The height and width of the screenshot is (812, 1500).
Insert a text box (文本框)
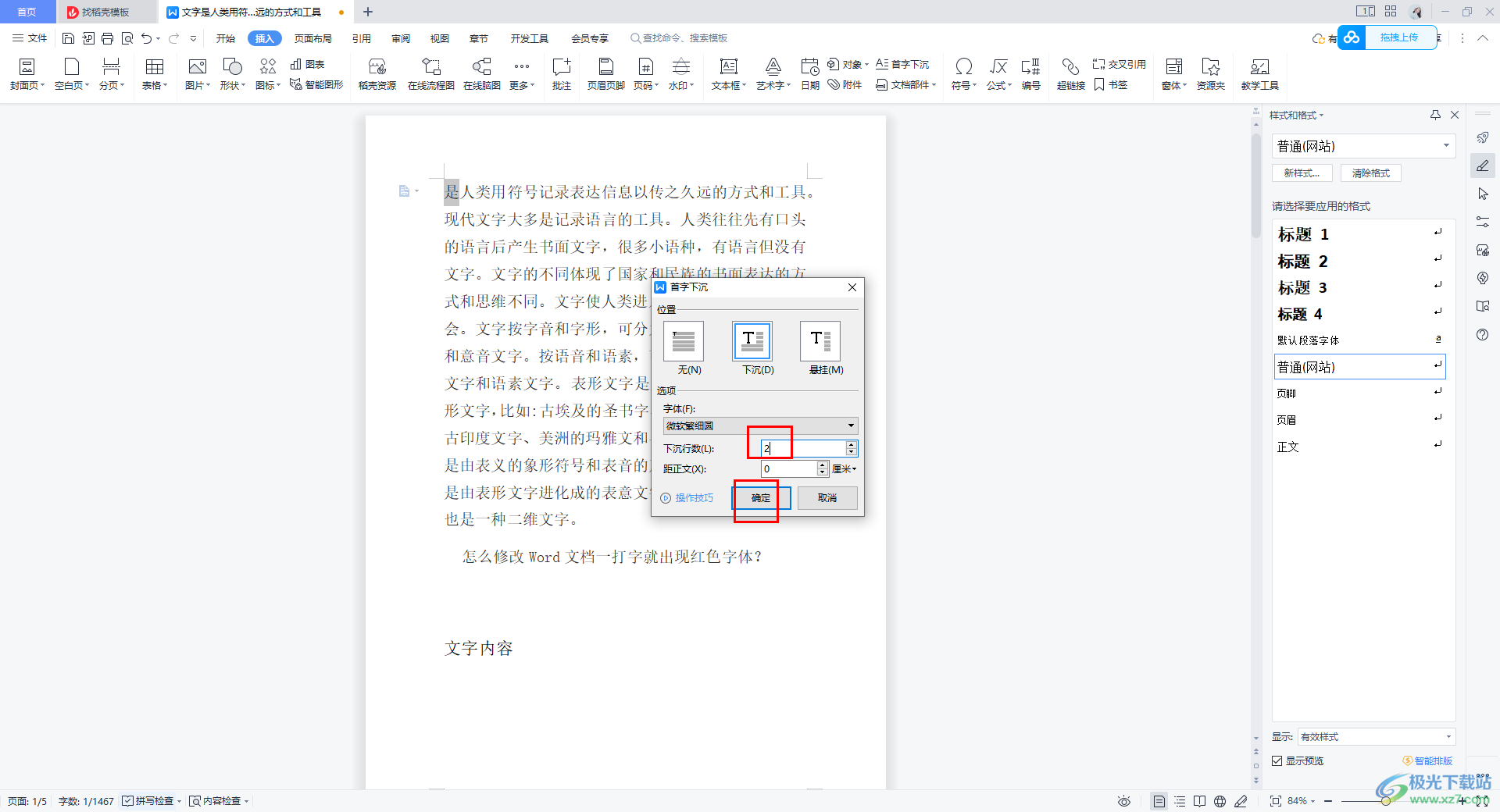728,74
